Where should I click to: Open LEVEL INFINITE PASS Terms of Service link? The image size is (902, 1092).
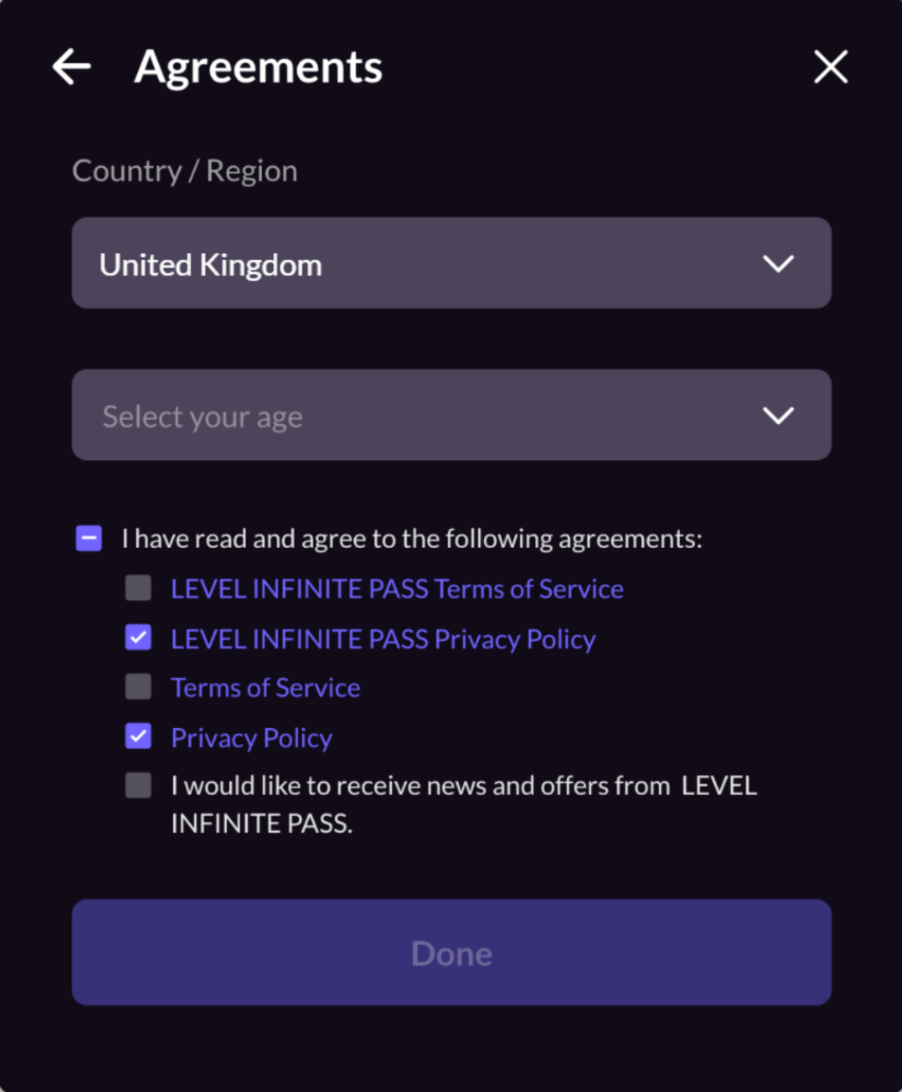(x=397, y=589)
